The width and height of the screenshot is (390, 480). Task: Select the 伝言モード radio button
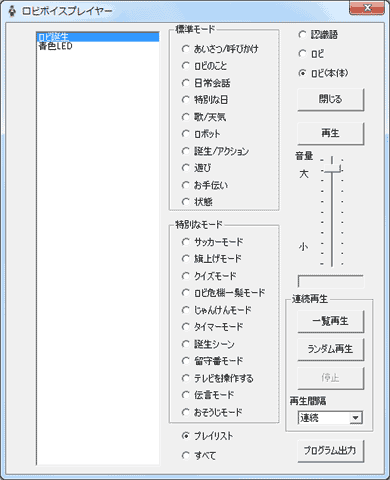click(x=185, y=395)
